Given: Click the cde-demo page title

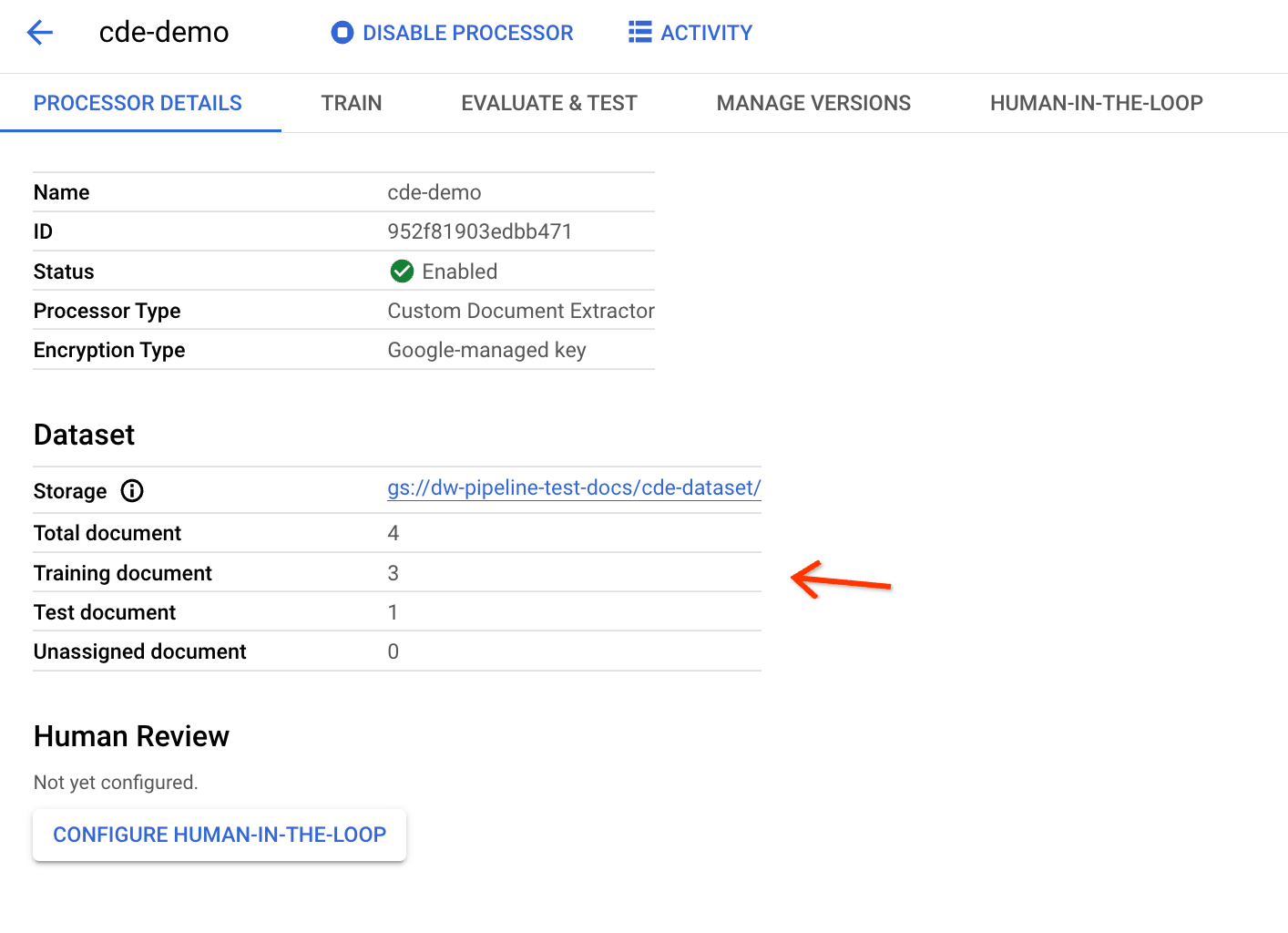Looking at the screenshot, I should coord(164,32).
